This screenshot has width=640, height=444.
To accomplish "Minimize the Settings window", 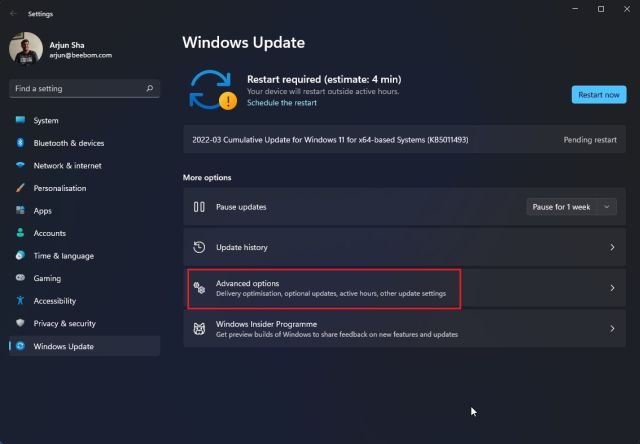I will click(x=575, y=9).
